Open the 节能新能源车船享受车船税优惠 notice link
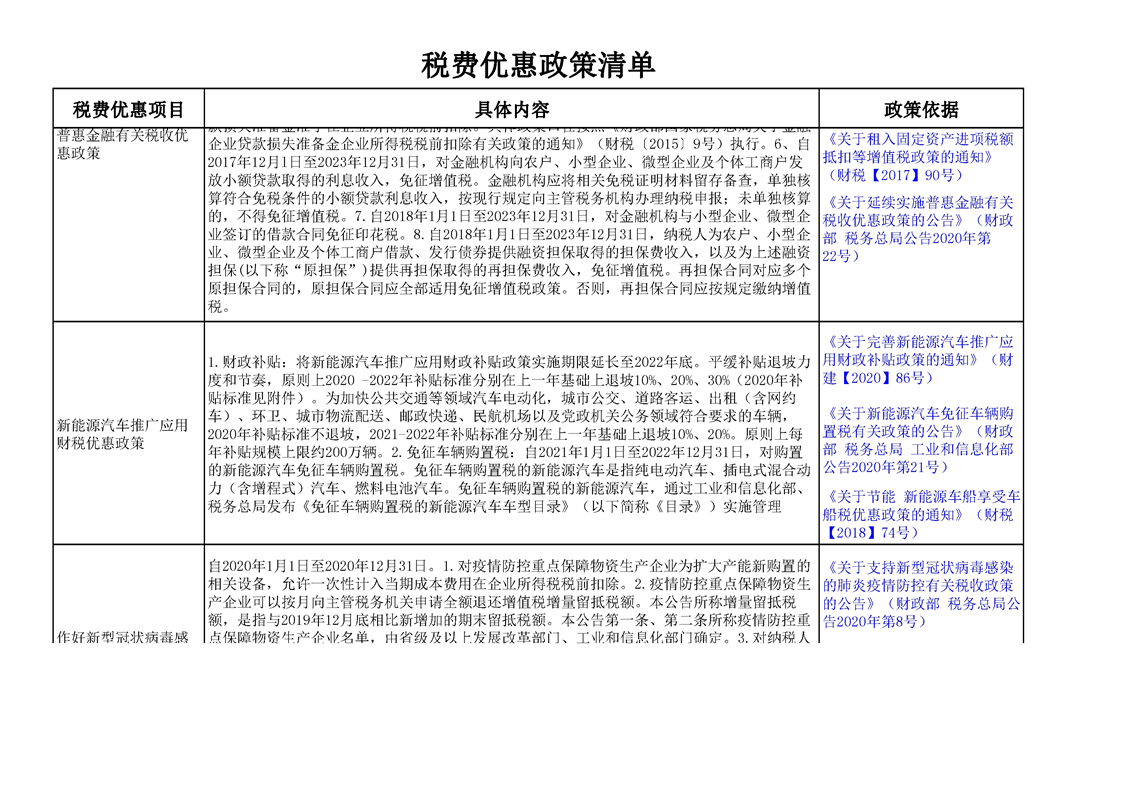Viewport: 1122px width, 793px height. coord(918,505)
